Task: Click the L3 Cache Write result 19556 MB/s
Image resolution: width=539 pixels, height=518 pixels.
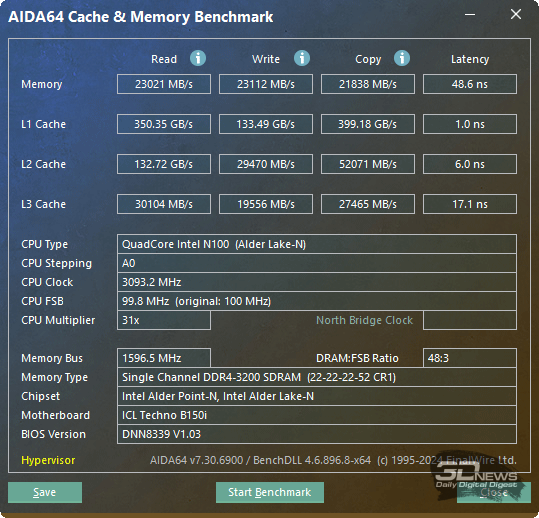Action: pyautogui.click(x=266, y=204)
